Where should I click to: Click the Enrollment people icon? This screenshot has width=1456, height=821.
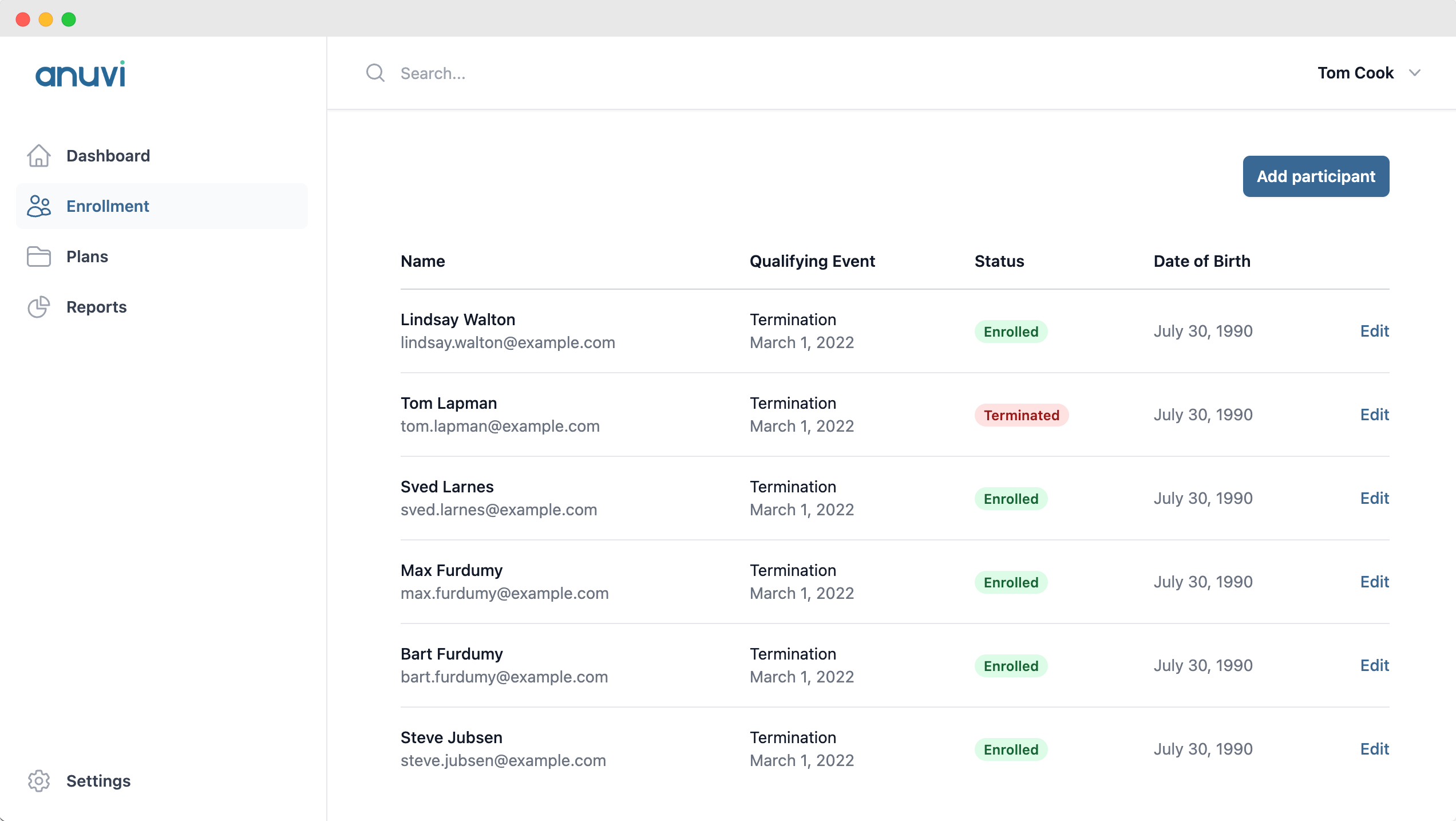(39, 206)
